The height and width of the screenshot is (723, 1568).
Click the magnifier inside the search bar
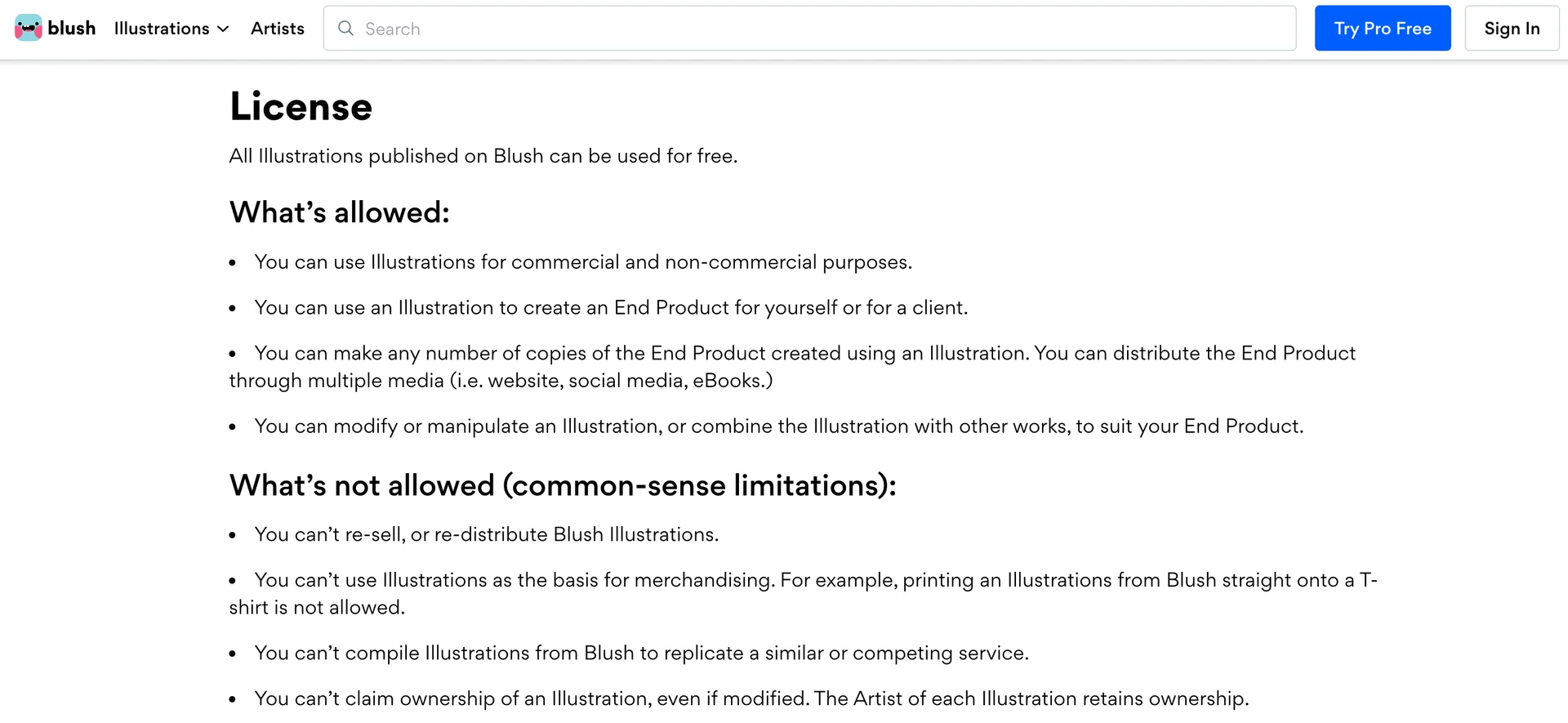345,28
